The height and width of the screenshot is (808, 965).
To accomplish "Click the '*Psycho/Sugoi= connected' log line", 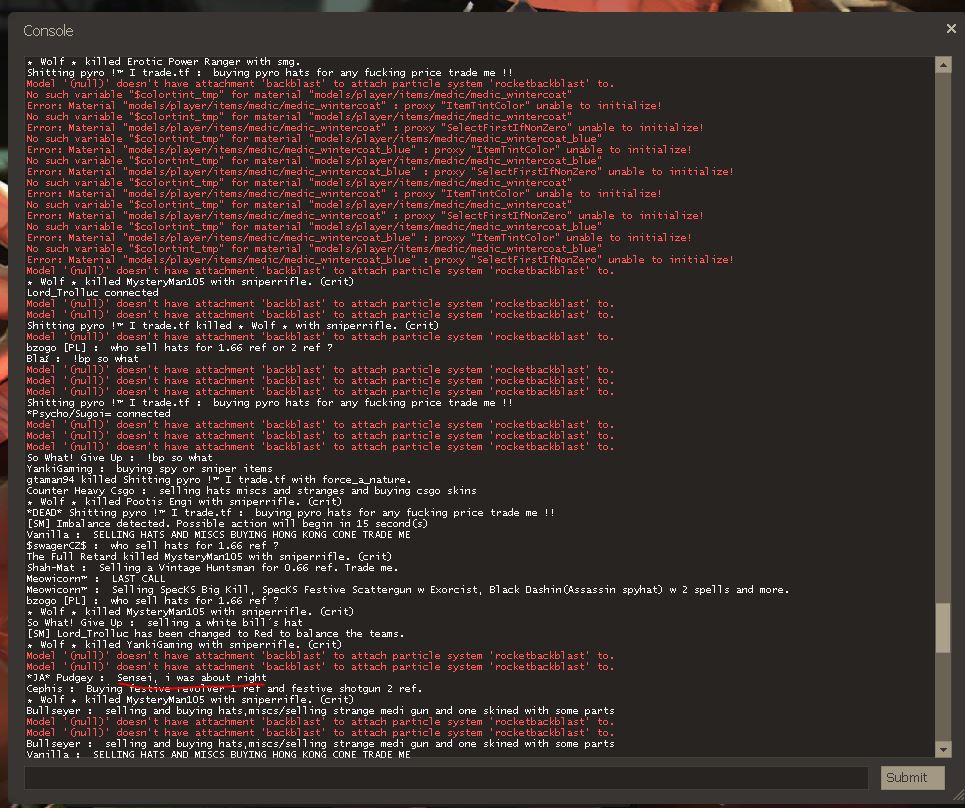I will 98,413.
